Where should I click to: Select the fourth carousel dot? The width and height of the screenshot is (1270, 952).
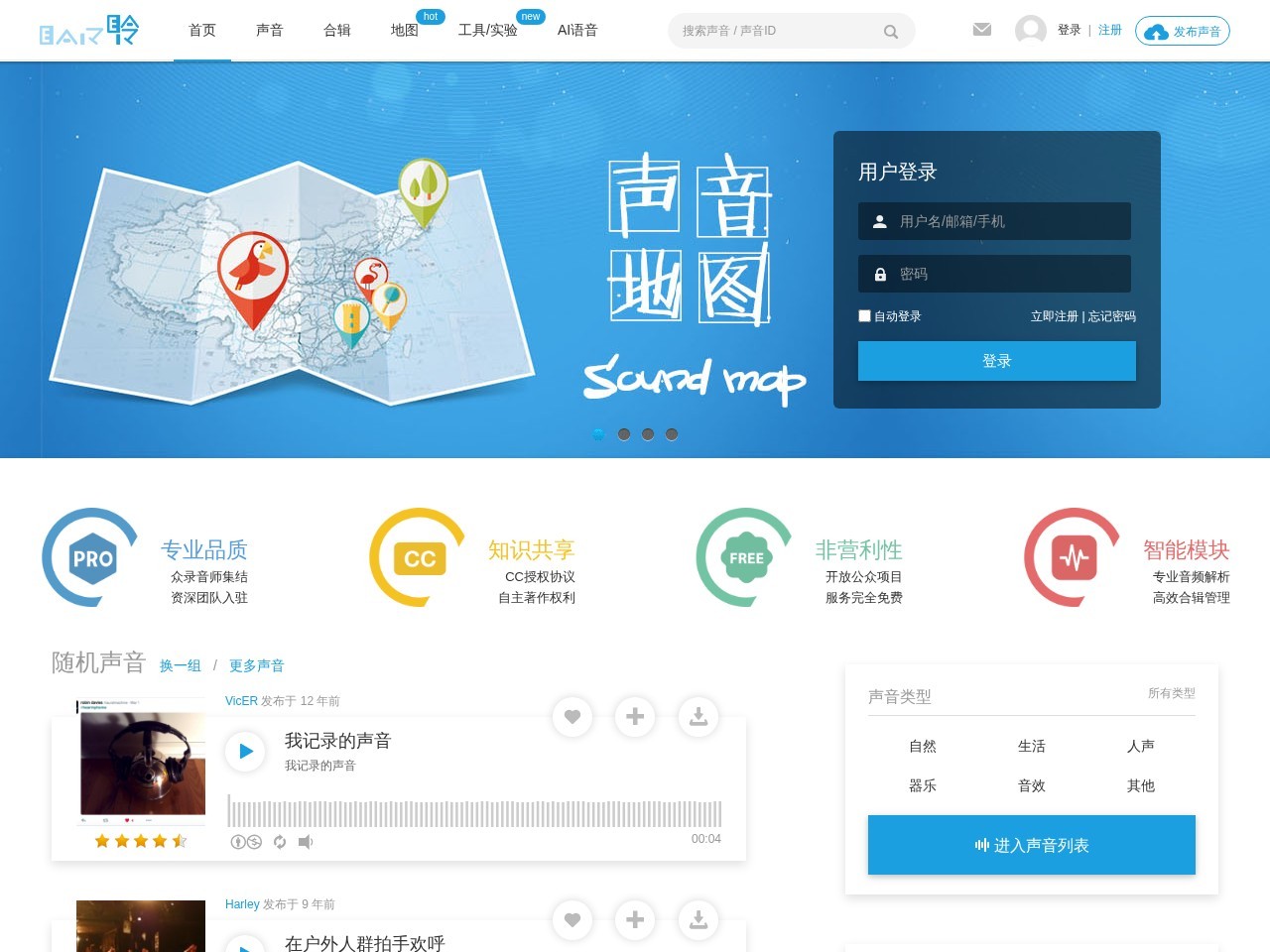pos(672,434)
